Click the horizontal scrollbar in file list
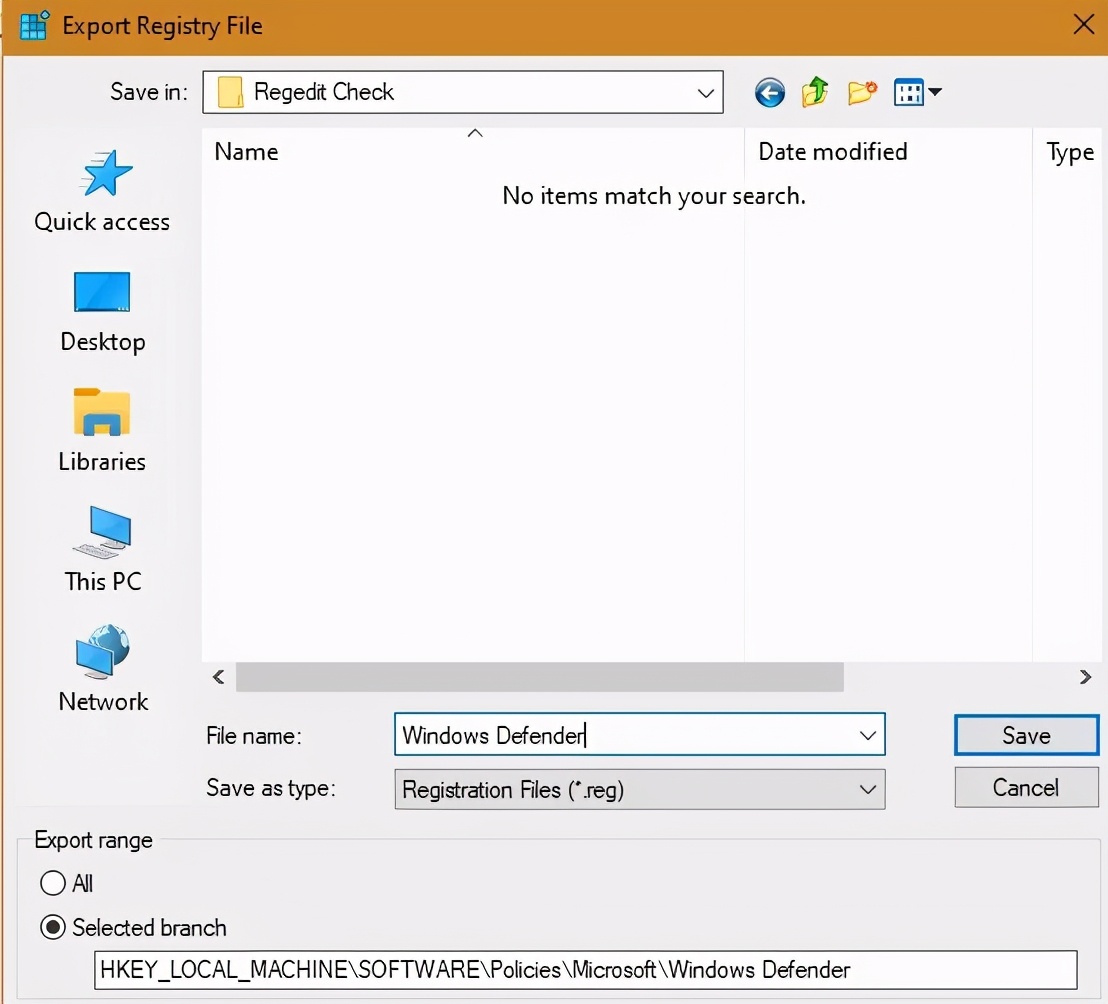The width and height of the screenshot is (1108, 1004). [540, 677]
